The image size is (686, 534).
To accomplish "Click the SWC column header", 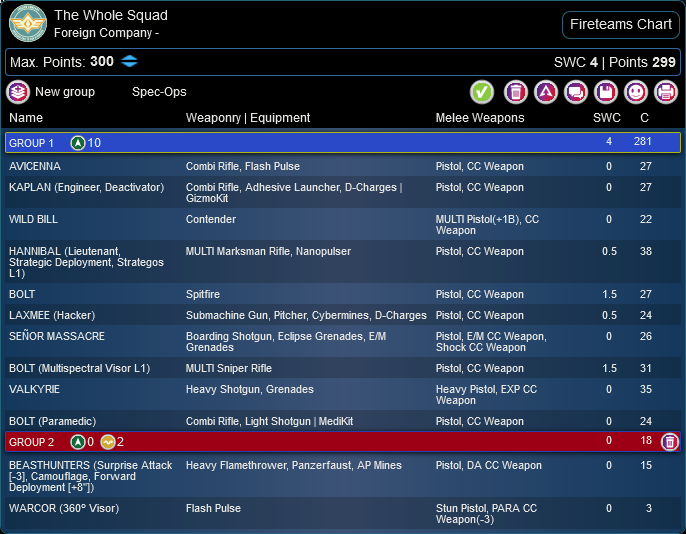I will [x=607, y=118].
